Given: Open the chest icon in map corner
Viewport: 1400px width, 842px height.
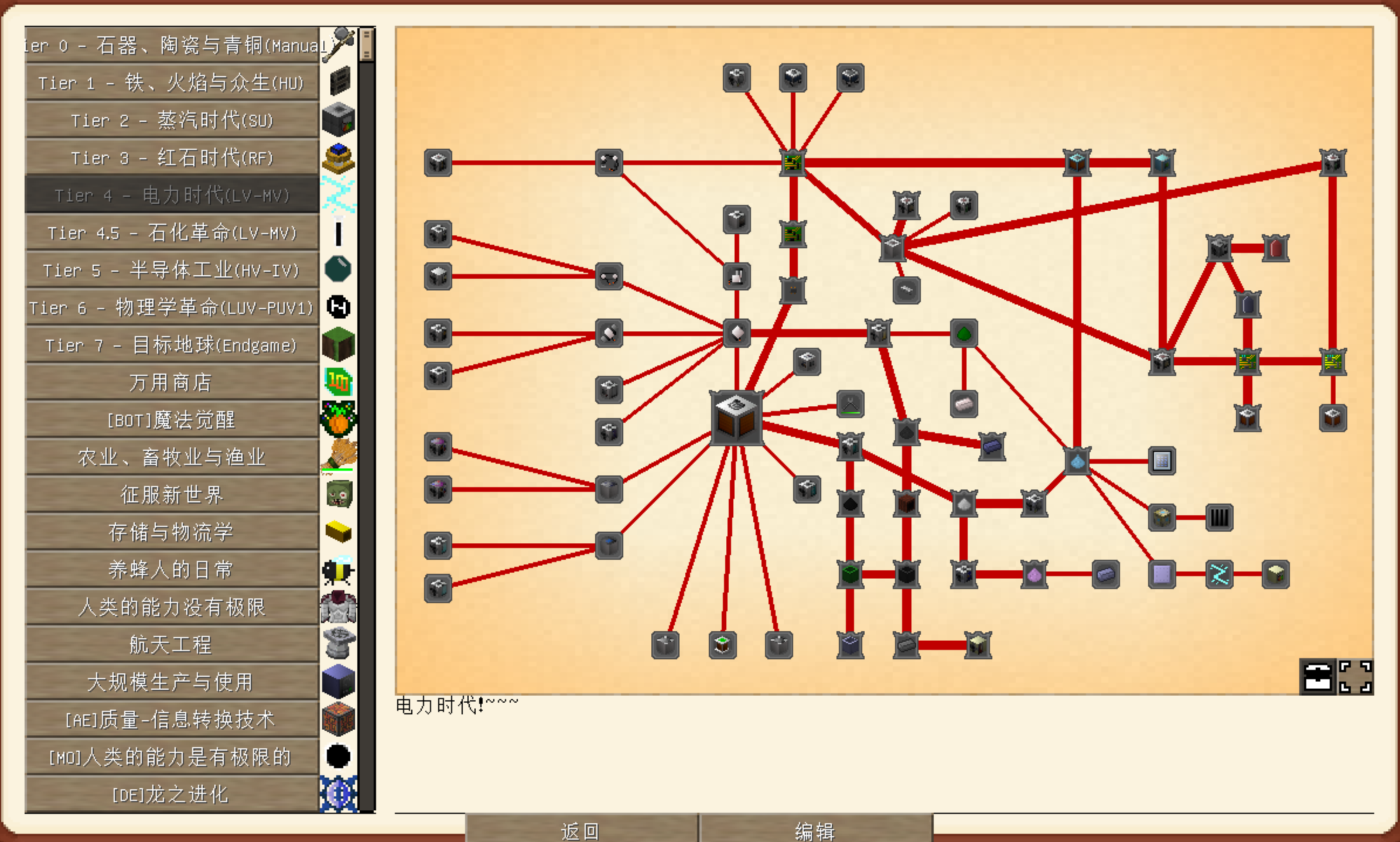Looking at the screenshot, I should pos(1317,677).
